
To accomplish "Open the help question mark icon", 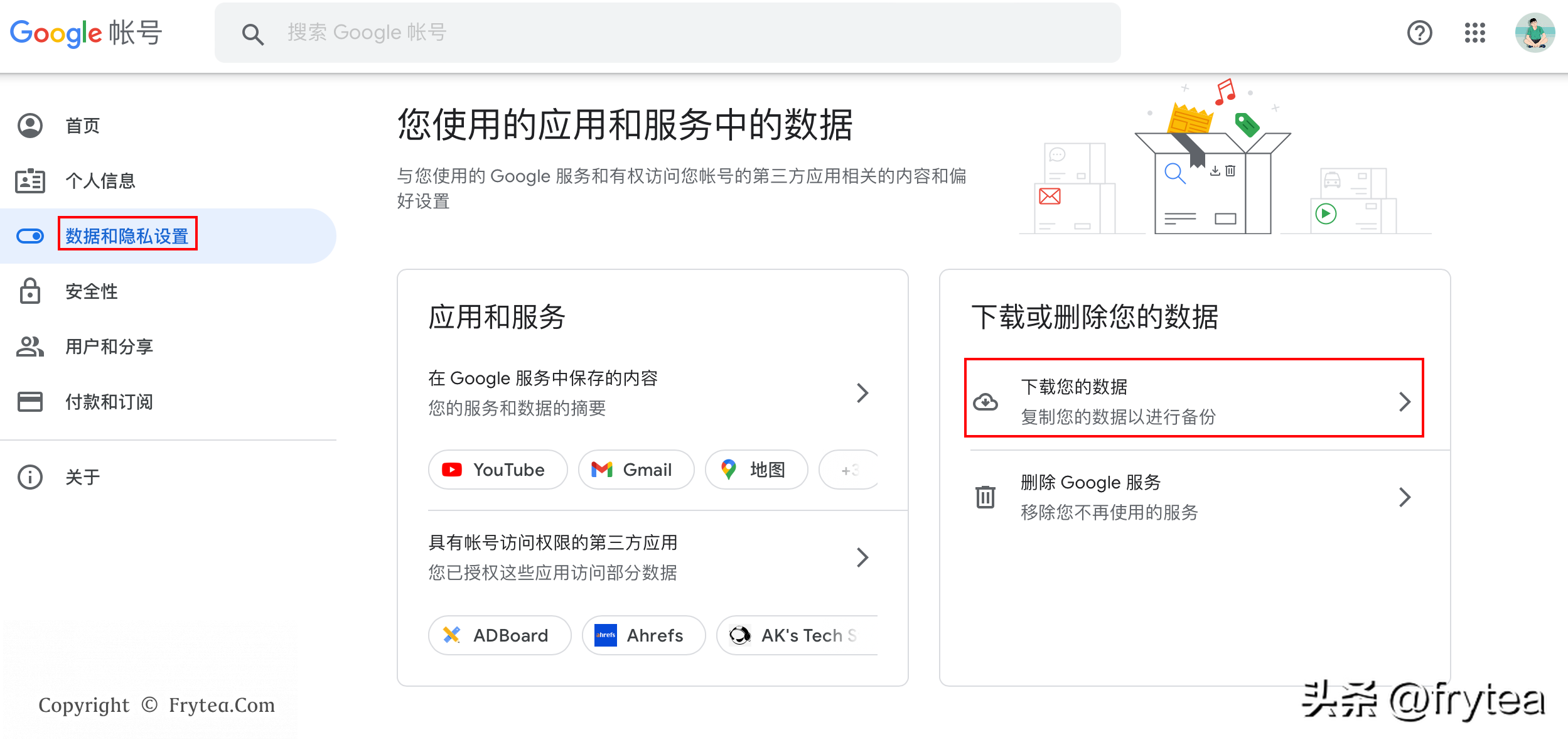I will point(1419,33).
